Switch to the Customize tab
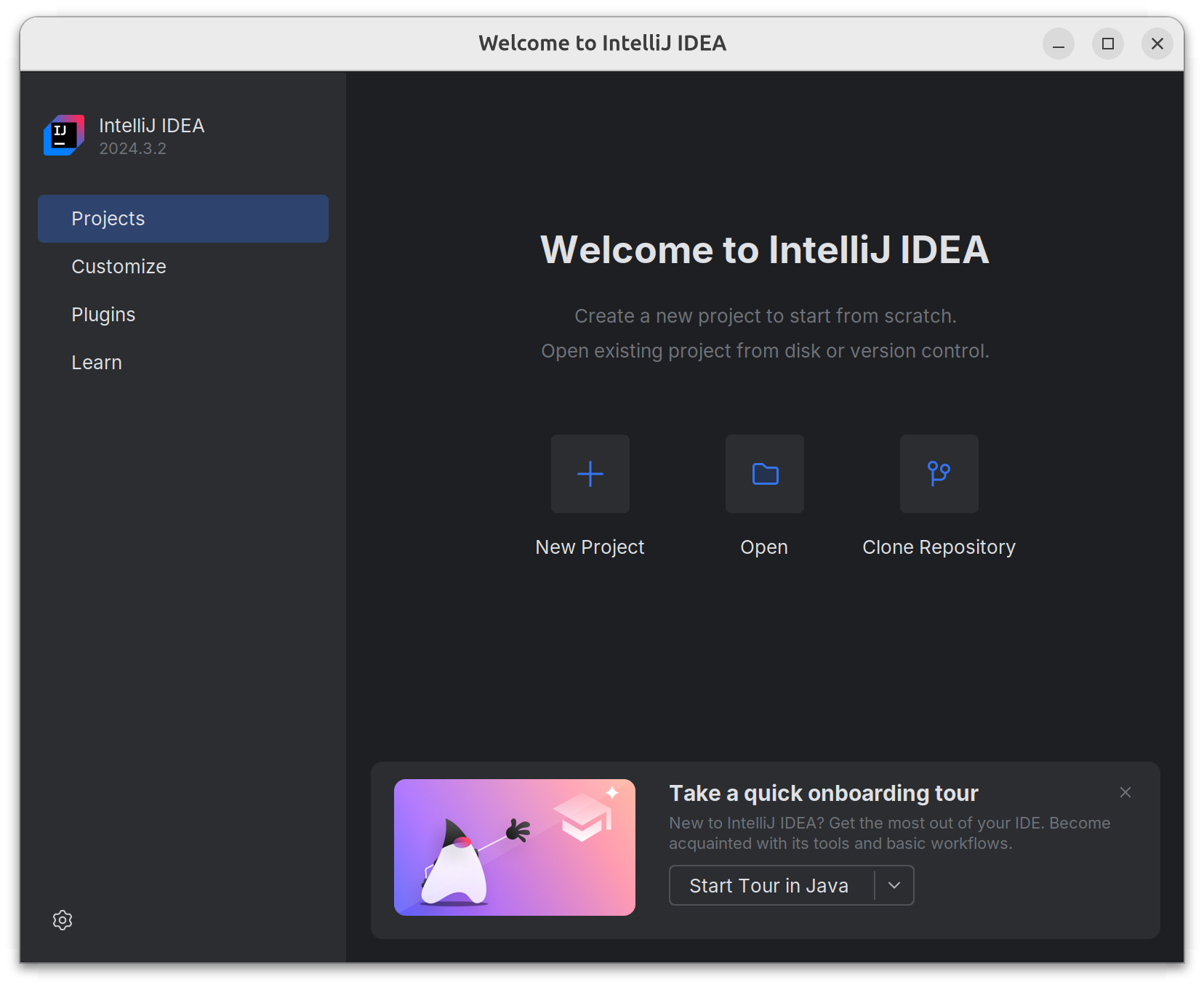 pyautogui.click(x=119, y=267)
